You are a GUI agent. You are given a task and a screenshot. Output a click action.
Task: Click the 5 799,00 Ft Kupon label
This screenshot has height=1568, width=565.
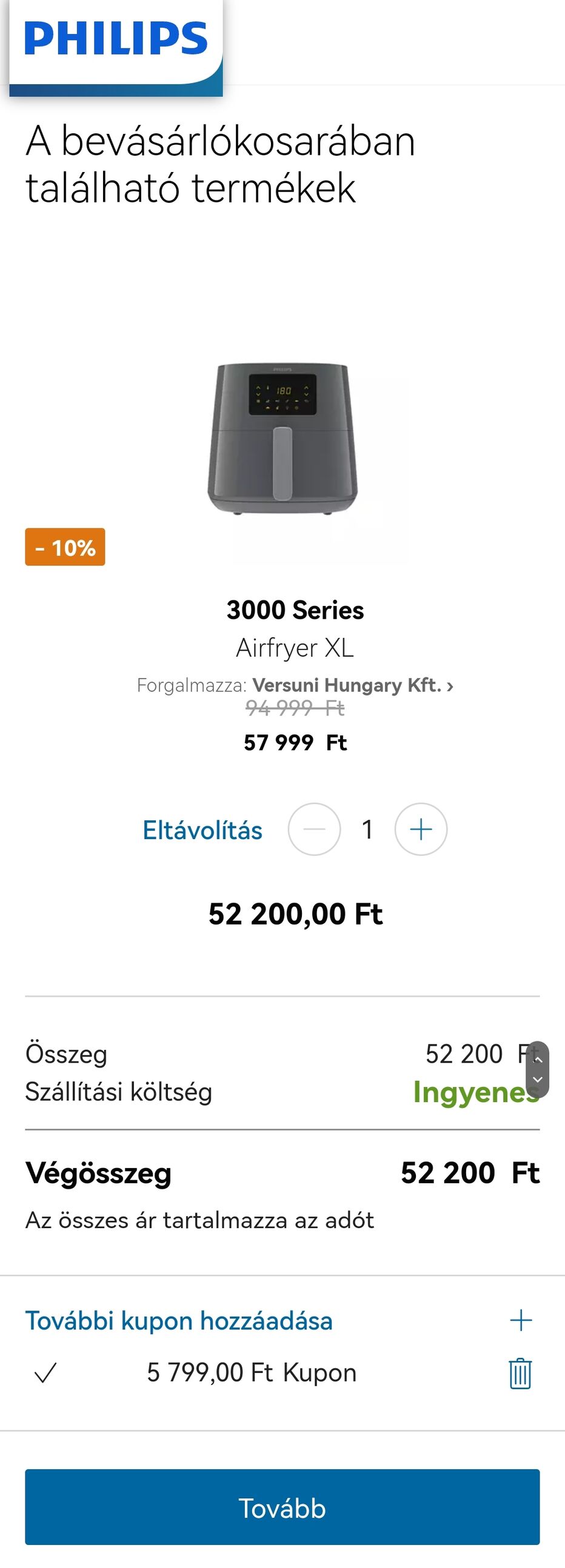[252, 1374]
